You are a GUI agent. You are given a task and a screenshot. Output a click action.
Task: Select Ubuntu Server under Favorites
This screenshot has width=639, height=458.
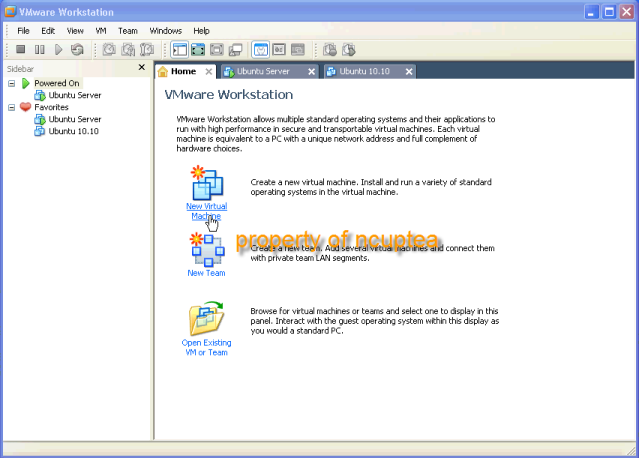75,119
